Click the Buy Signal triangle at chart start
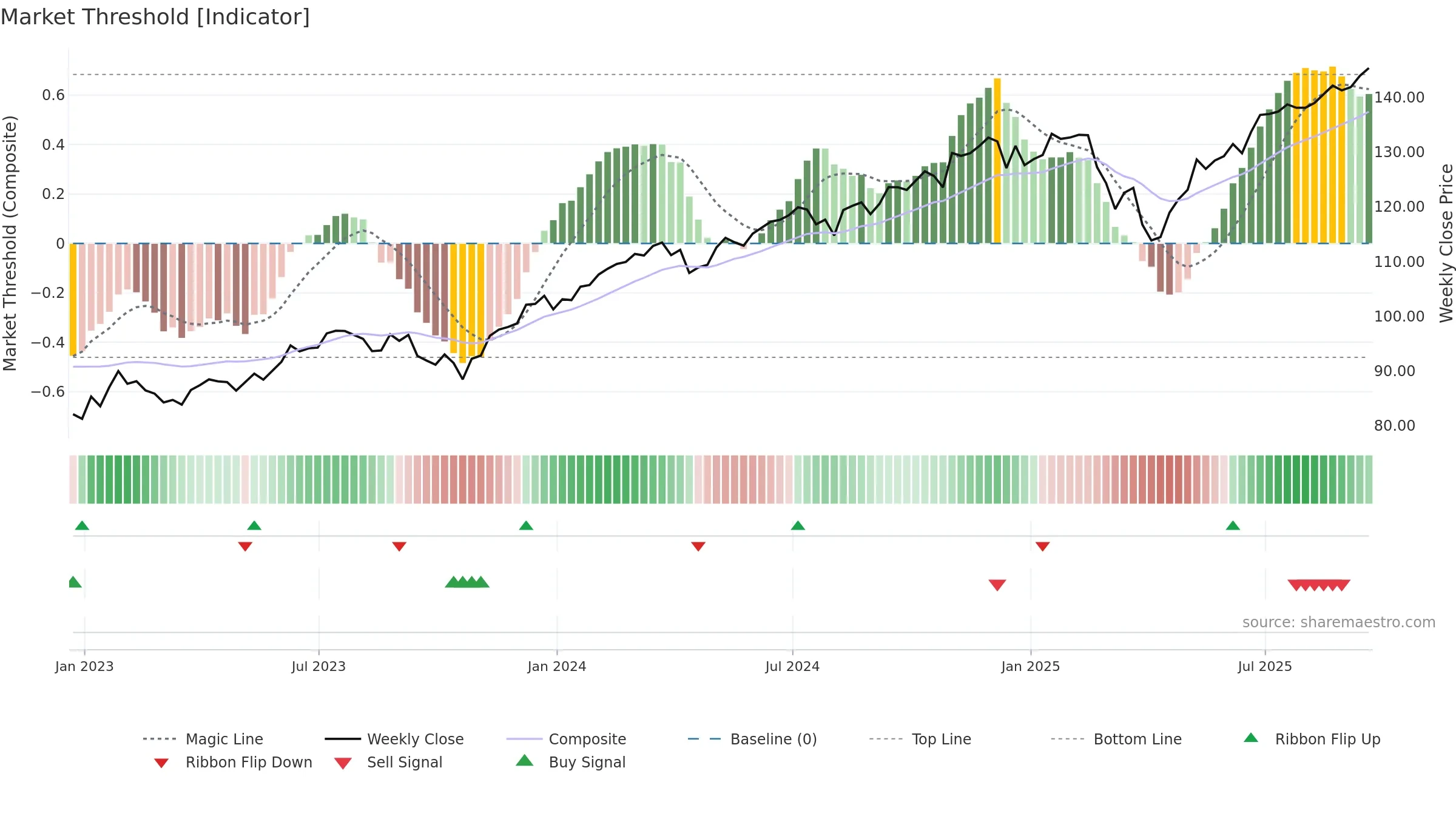1456x819 pixels. tap(74, 582)
